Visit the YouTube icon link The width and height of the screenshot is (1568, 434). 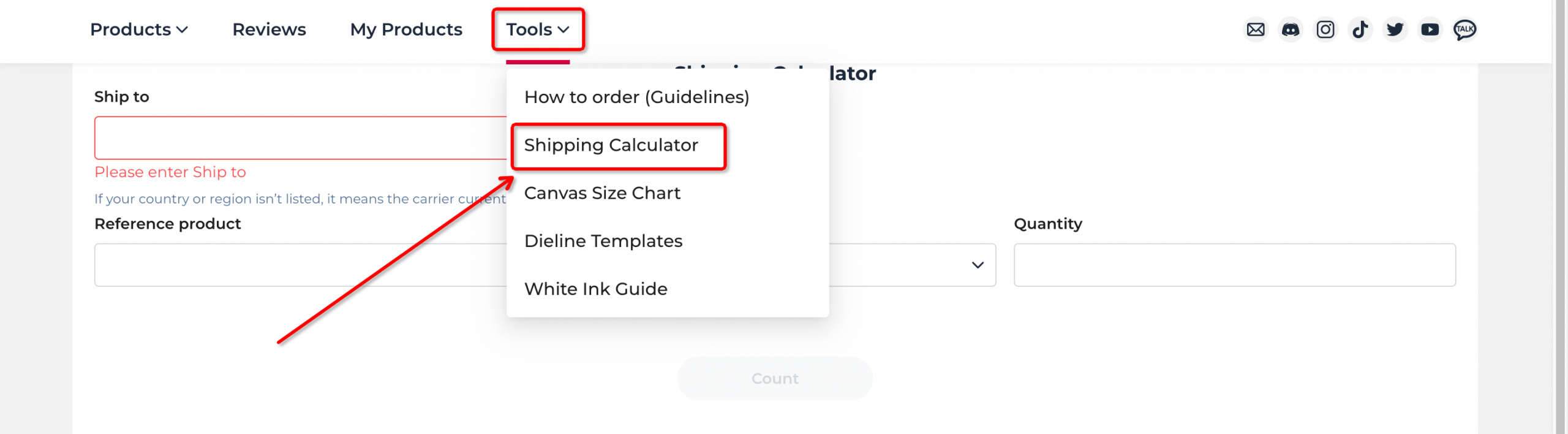point(1430,29)
